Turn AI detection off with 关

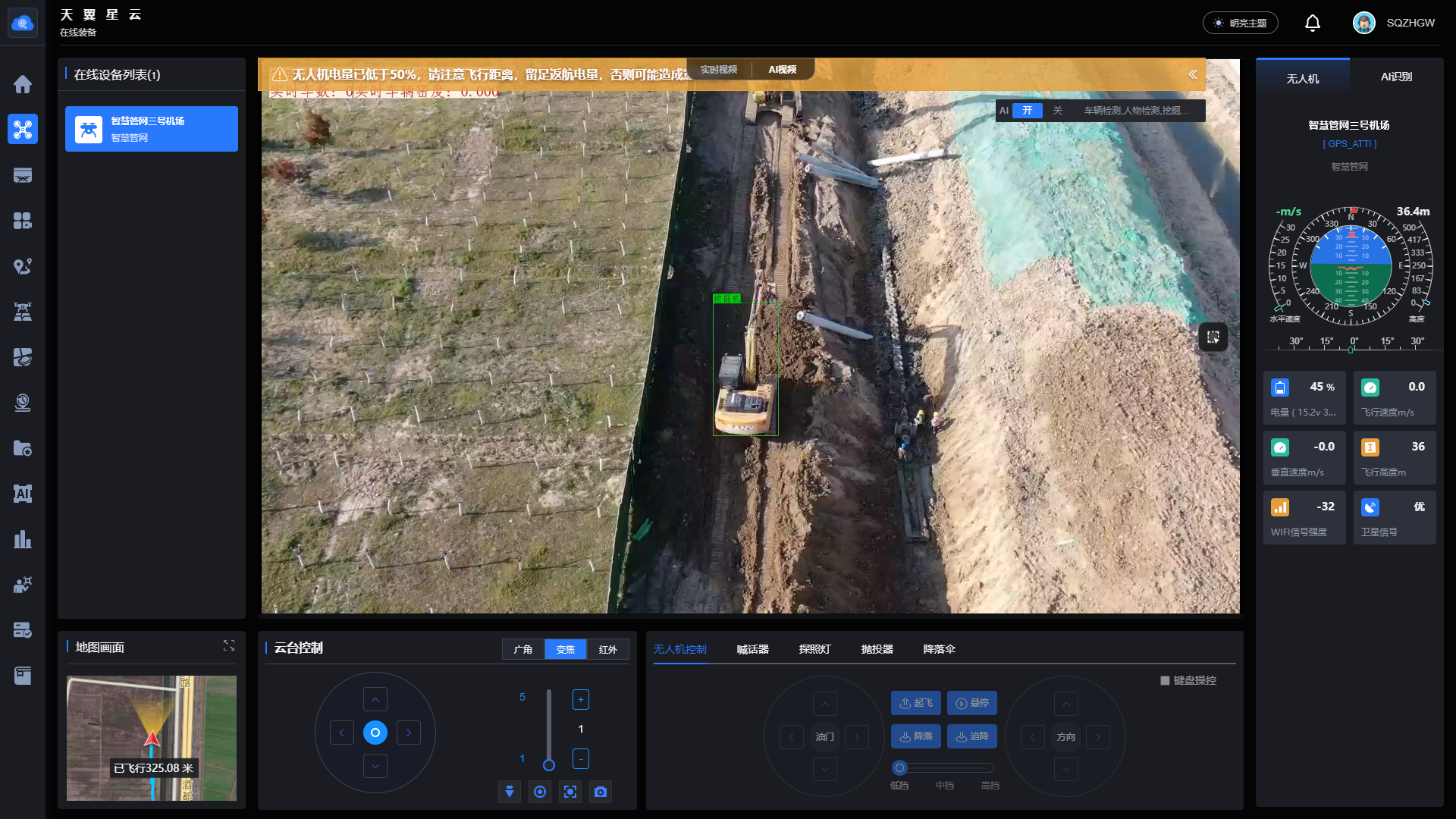pos(1057,111)
